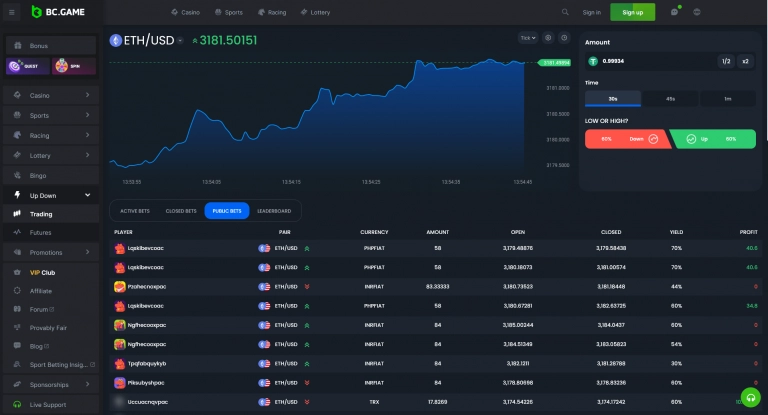The image size is (768, 415).
Task: Open the chat bubble icon
Action: (674, 12)
